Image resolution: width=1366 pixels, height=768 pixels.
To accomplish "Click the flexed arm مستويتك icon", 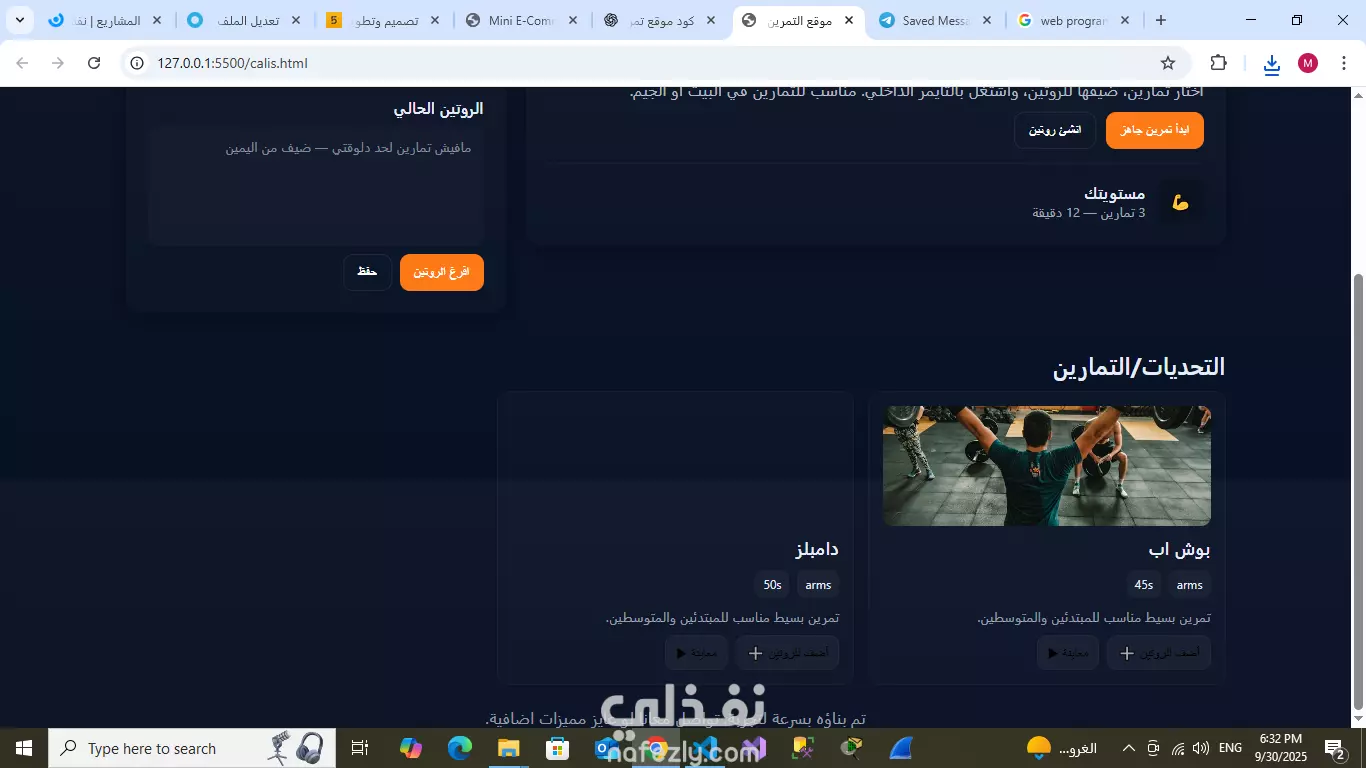I will pos(1181,202).
